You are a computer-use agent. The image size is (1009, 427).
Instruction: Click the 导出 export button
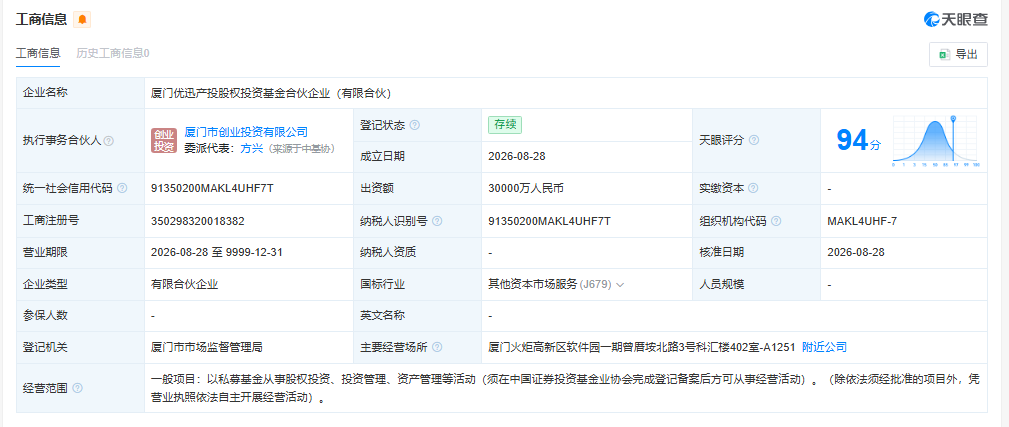pyautogui.click(x=958, y=55)
